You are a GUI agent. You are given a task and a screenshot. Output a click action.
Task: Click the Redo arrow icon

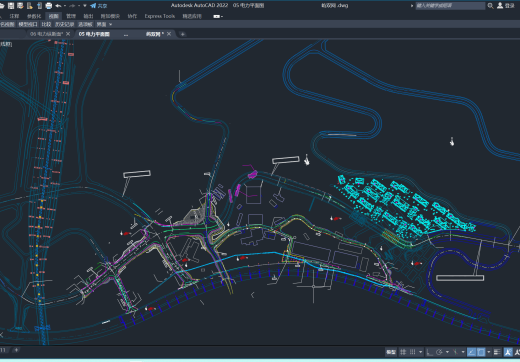73,6
